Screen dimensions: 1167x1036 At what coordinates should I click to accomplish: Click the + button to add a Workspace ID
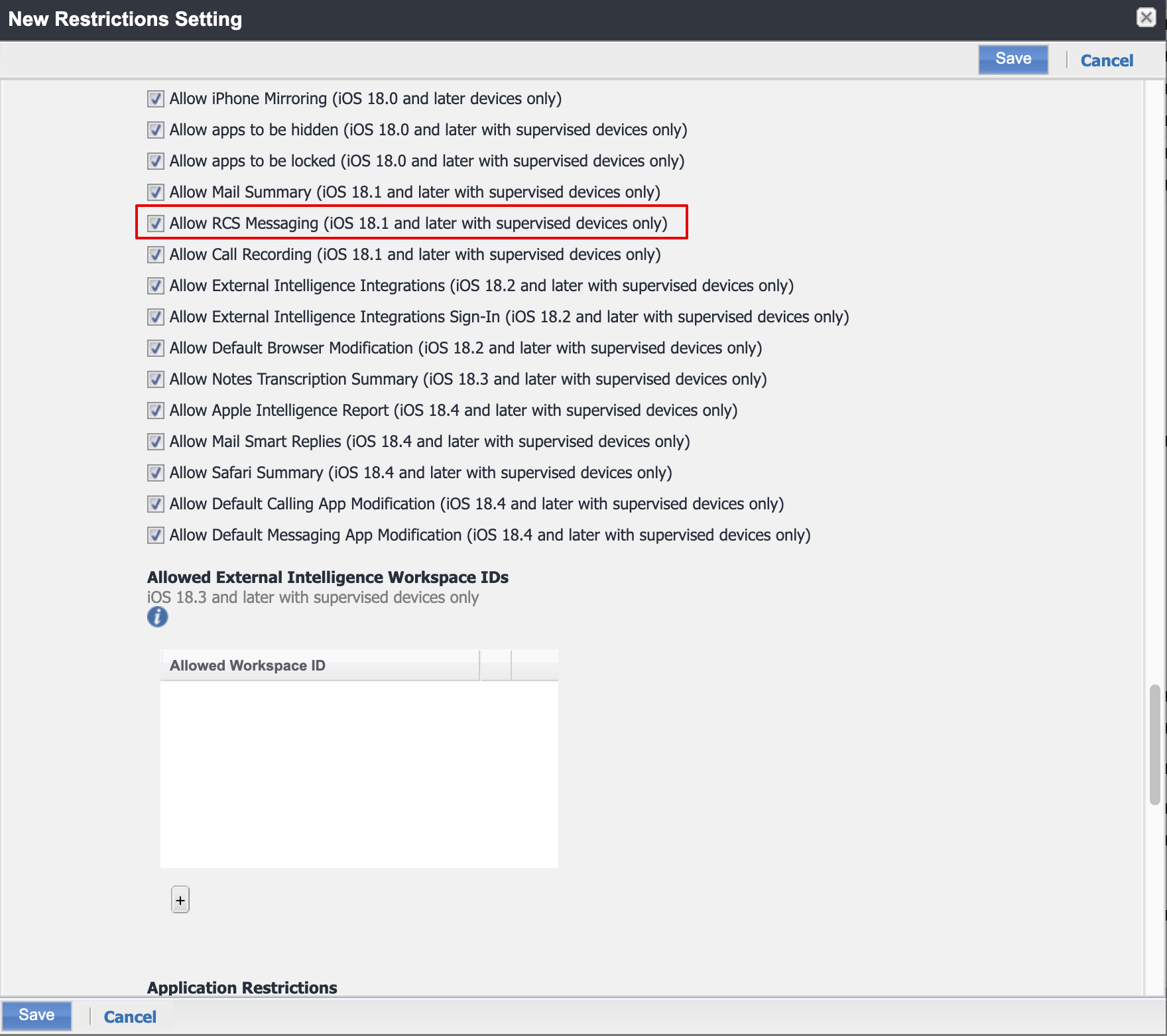click(180, 900)
